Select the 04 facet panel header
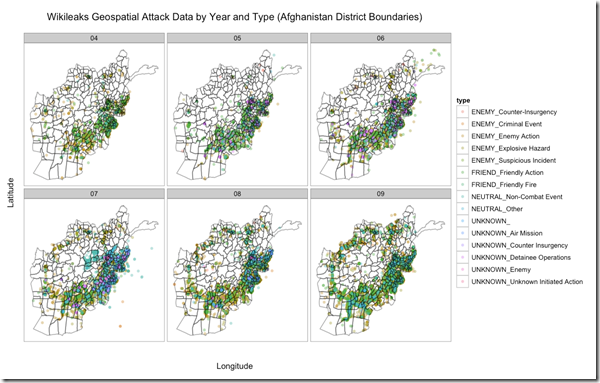600x383 pixels. (x=94, y=38)
